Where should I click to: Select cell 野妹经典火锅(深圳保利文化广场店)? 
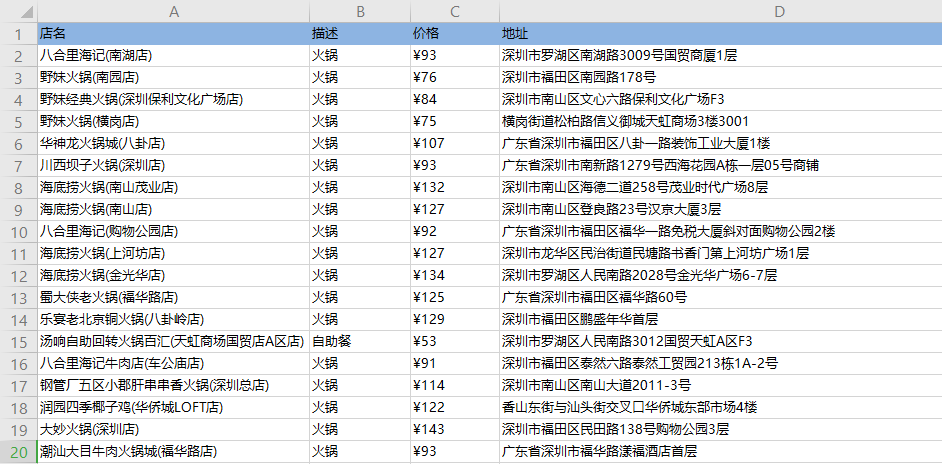point(174,100)
